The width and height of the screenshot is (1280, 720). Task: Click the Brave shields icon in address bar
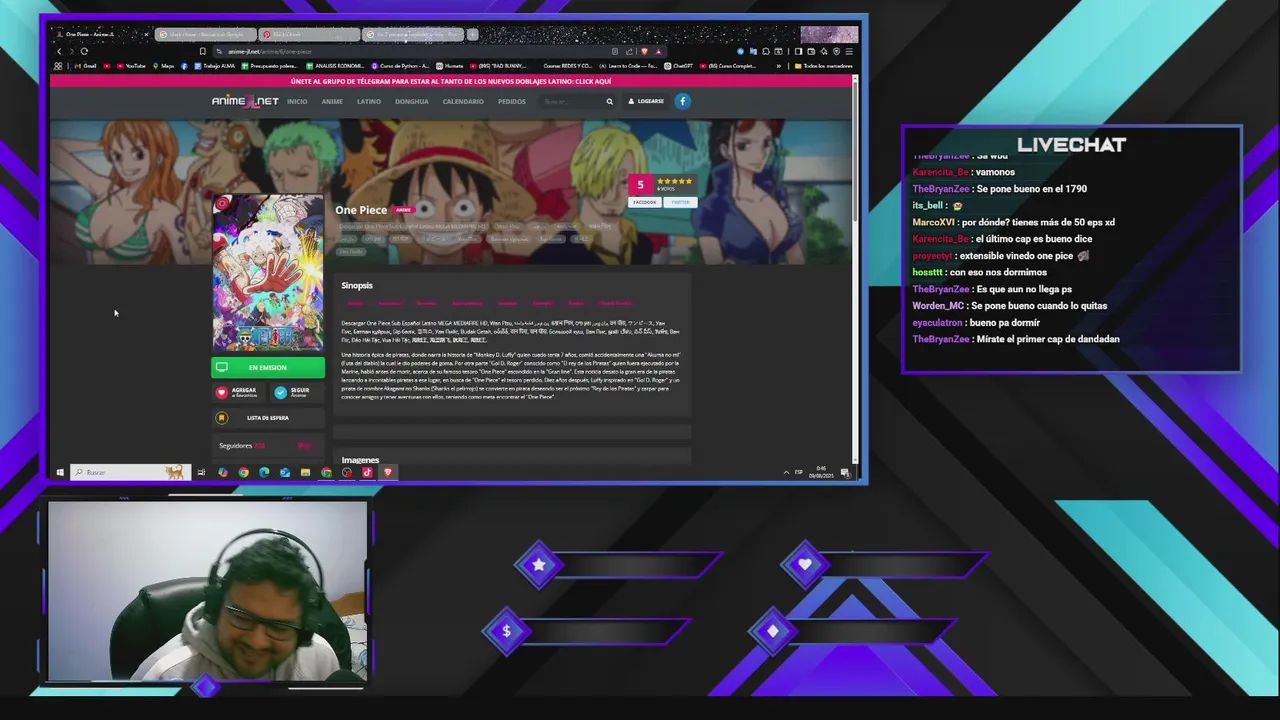(644, 51)
